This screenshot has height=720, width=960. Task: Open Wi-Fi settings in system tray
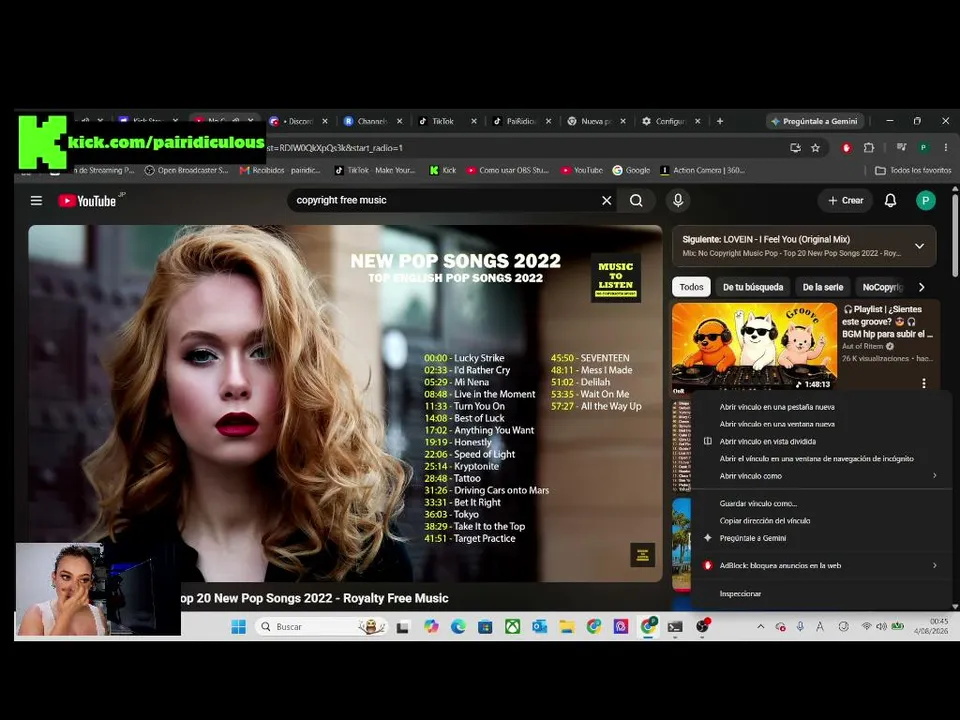(866, 626)
